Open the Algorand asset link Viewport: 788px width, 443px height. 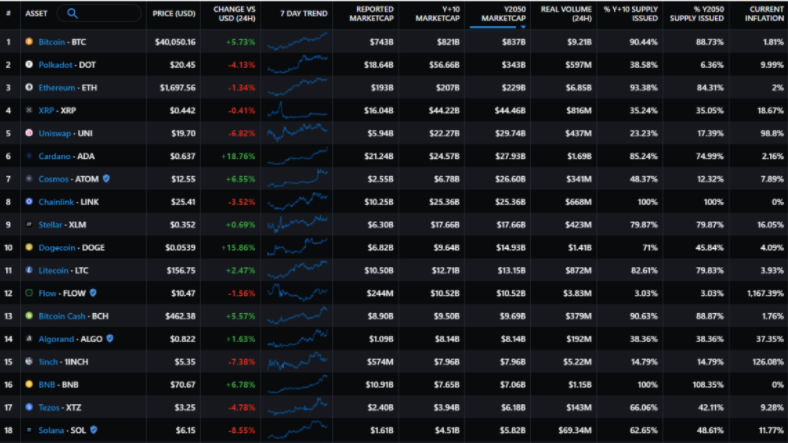pos(56,339)
